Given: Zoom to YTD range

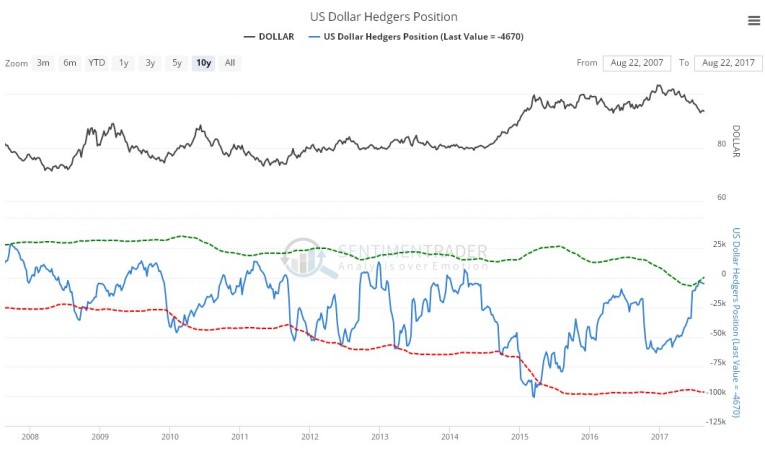Looking at the screenshot, I should pos(96,63).
